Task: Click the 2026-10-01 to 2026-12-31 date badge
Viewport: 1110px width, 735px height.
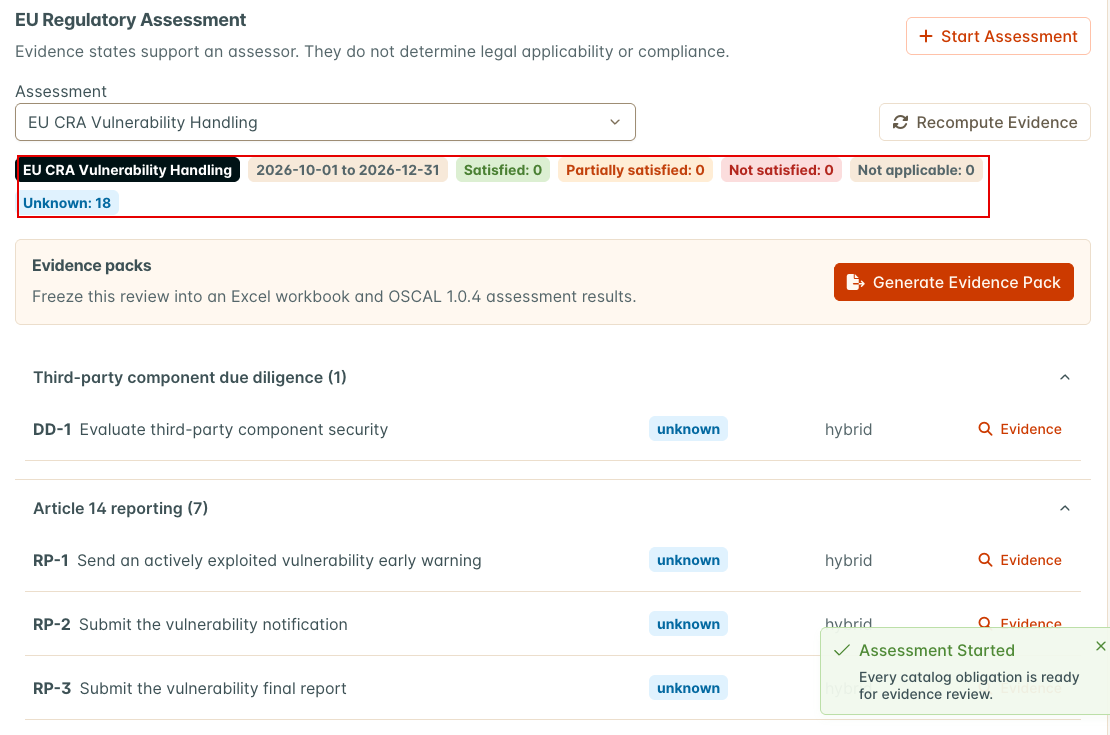Action: coord(348,170)
